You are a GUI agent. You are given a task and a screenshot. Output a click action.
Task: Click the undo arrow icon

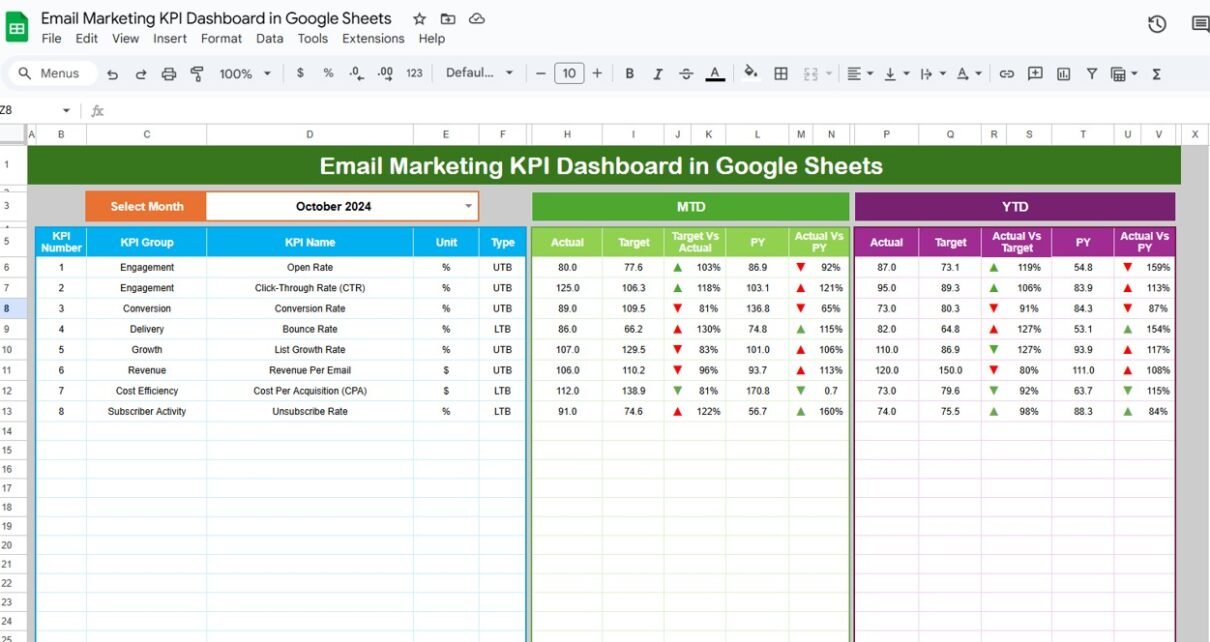click(113, 74)
